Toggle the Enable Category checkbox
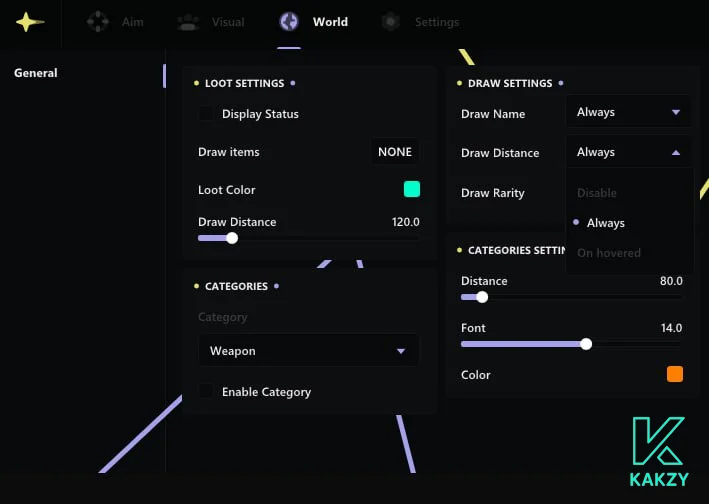 point(206,392)
